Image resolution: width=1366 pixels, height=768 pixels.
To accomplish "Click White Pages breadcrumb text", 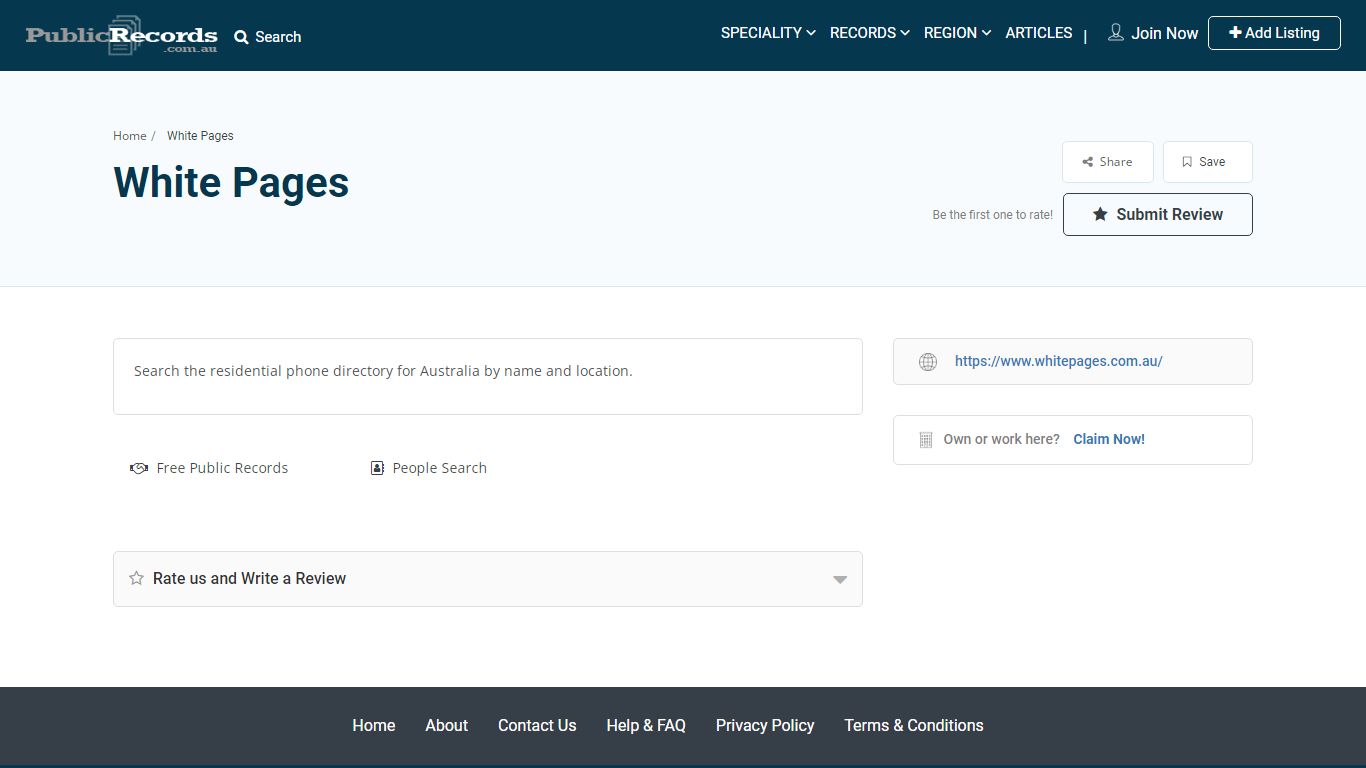I will pos(200,136).
